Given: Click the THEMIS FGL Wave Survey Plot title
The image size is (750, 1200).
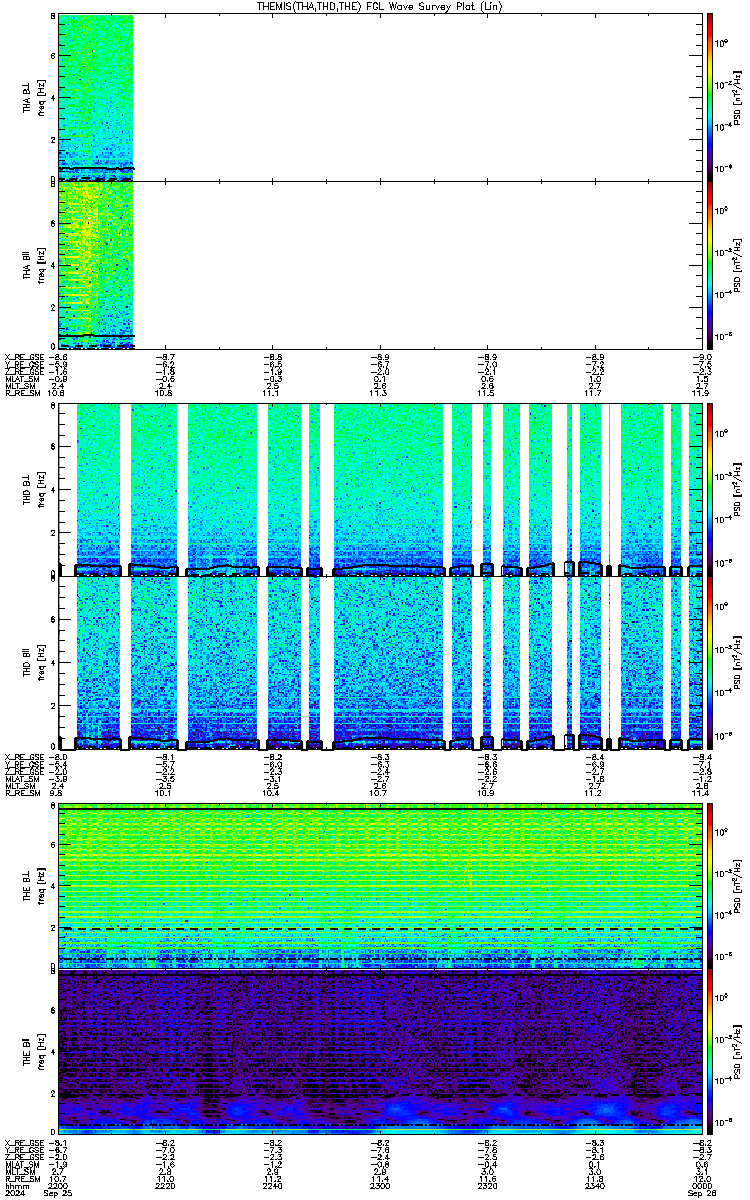Looking at the screenshot, I should tap(381, 6).
